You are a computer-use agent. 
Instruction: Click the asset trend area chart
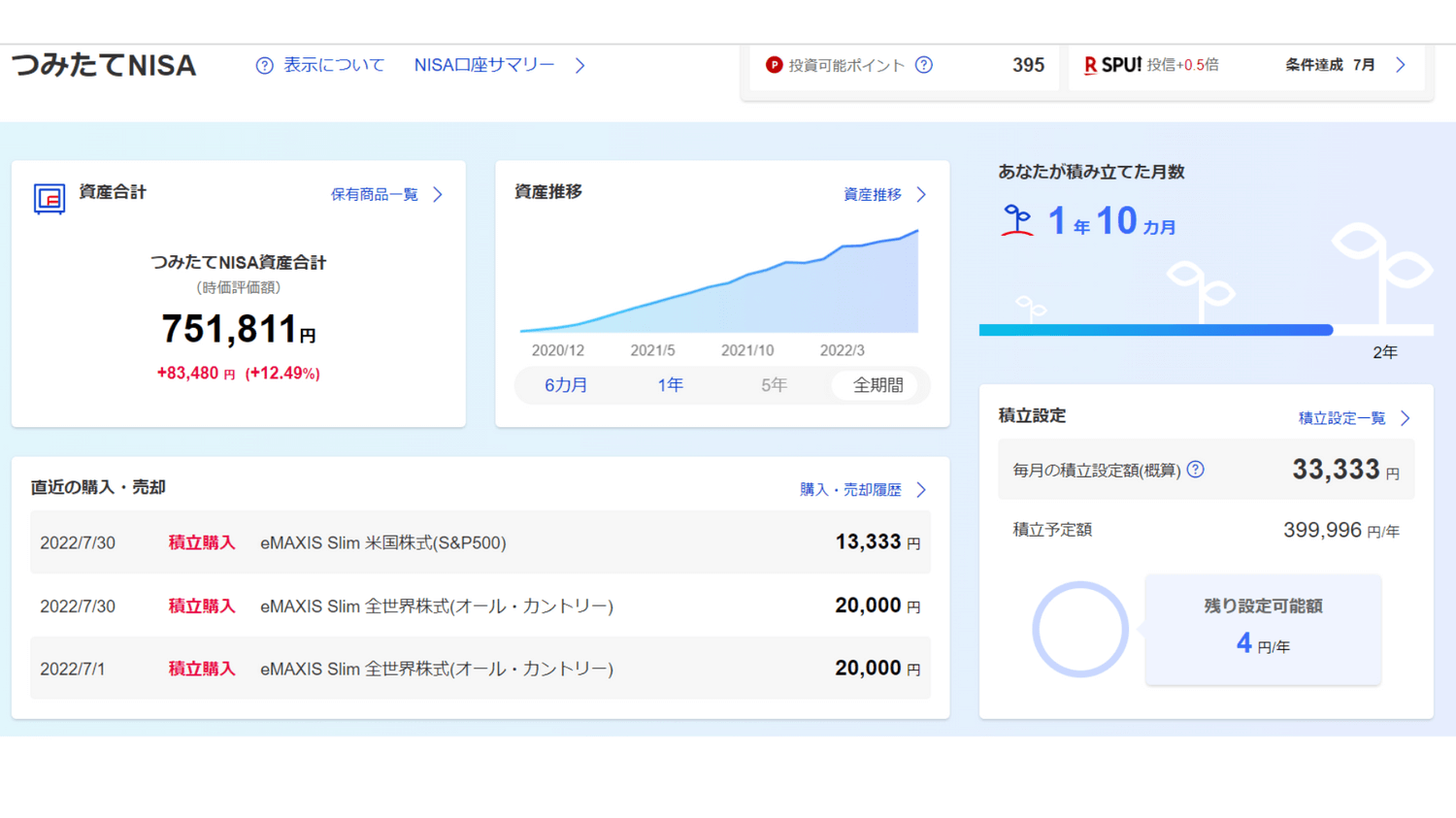click(x=719, y=282)
